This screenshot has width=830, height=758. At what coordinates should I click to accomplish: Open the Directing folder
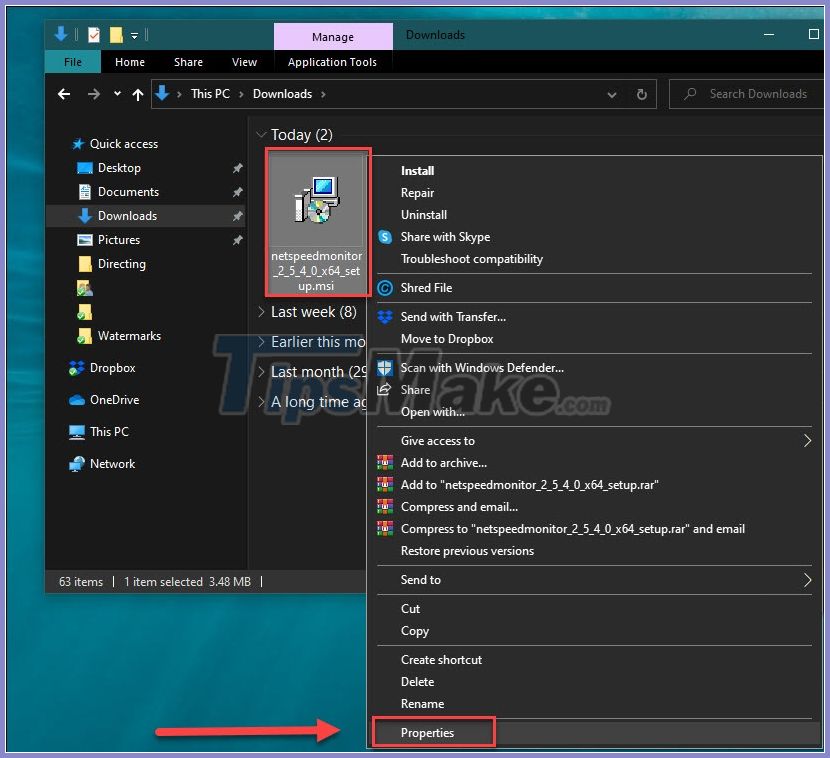coord(121,264)
